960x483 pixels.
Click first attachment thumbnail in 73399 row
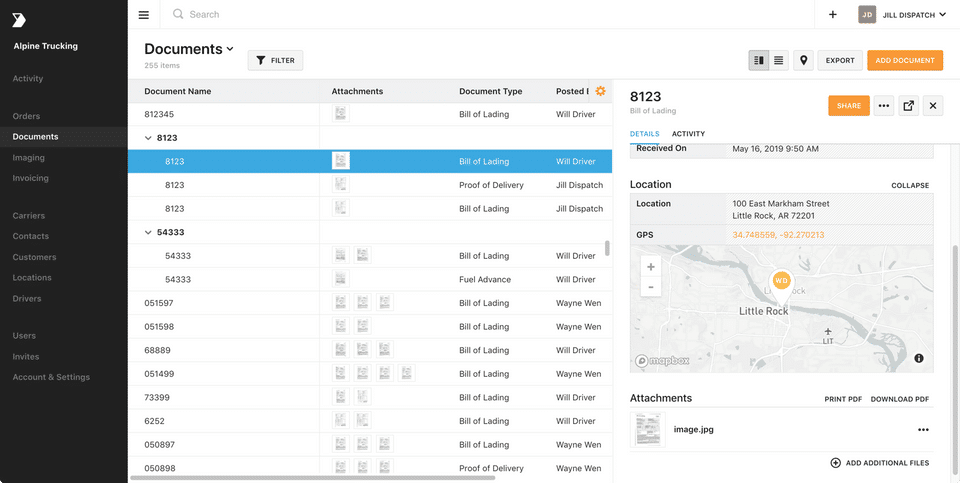click(341, 397)
